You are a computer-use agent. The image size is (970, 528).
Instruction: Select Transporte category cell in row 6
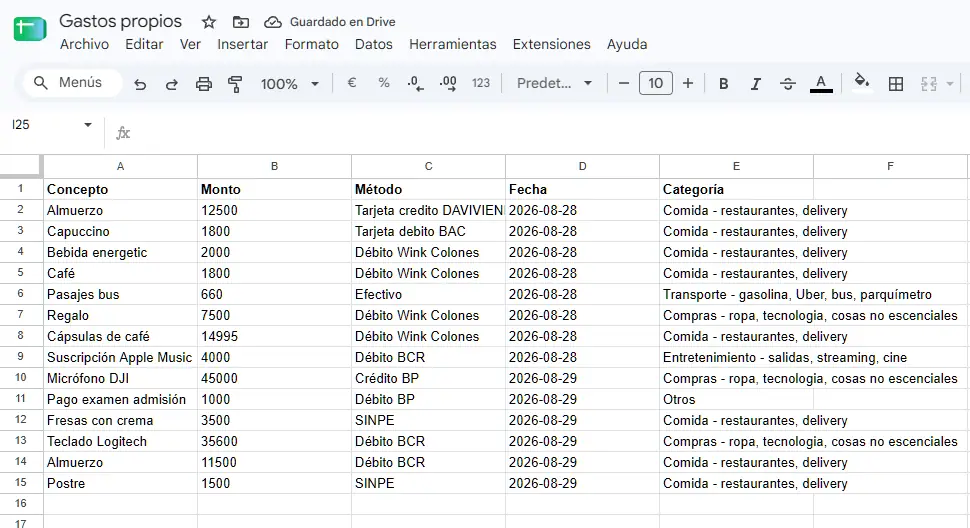click(736, 294)
